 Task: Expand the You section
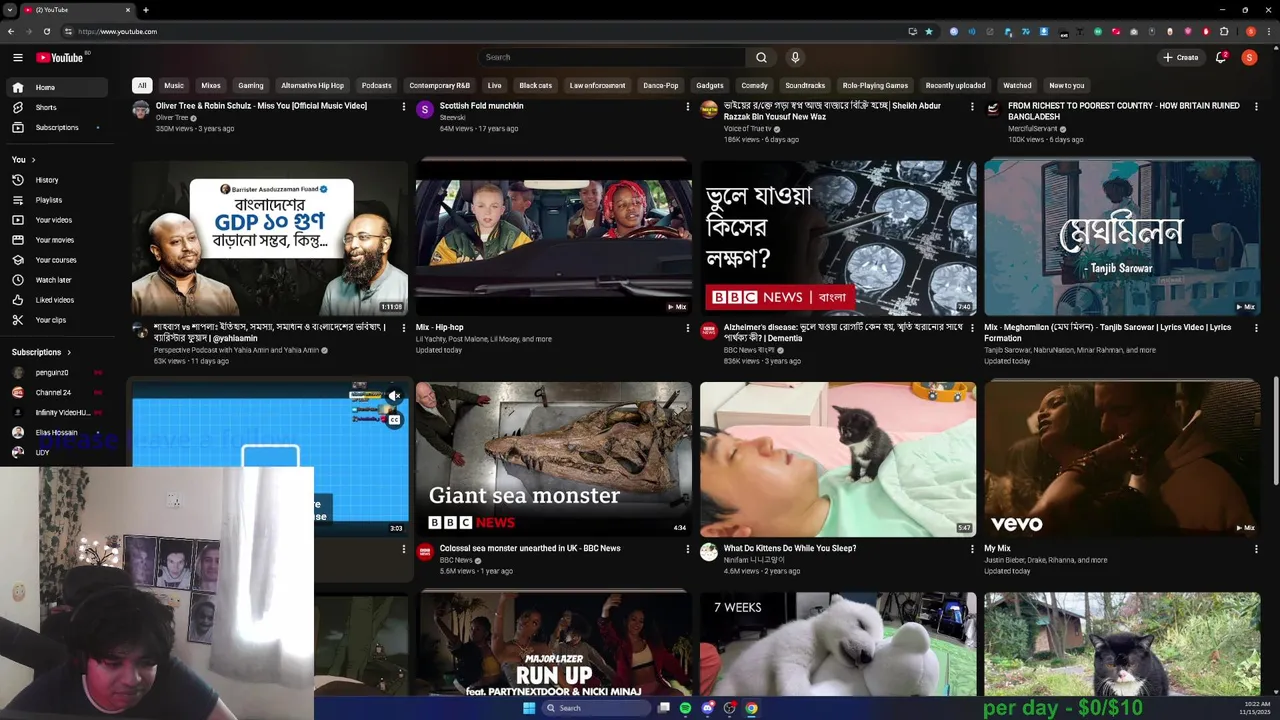[24, 160]
